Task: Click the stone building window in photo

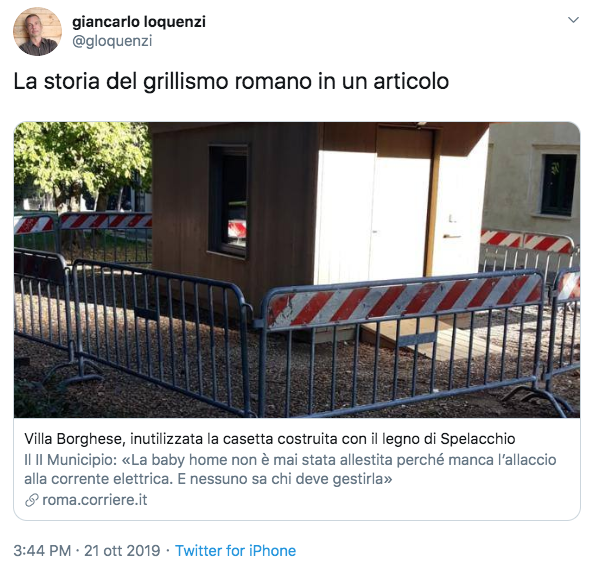Action: (559, 185)
